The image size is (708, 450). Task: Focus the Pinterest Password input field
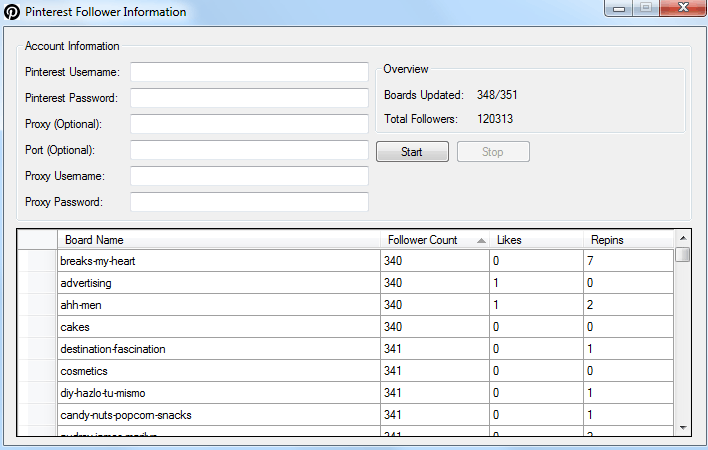pos(249,98)
